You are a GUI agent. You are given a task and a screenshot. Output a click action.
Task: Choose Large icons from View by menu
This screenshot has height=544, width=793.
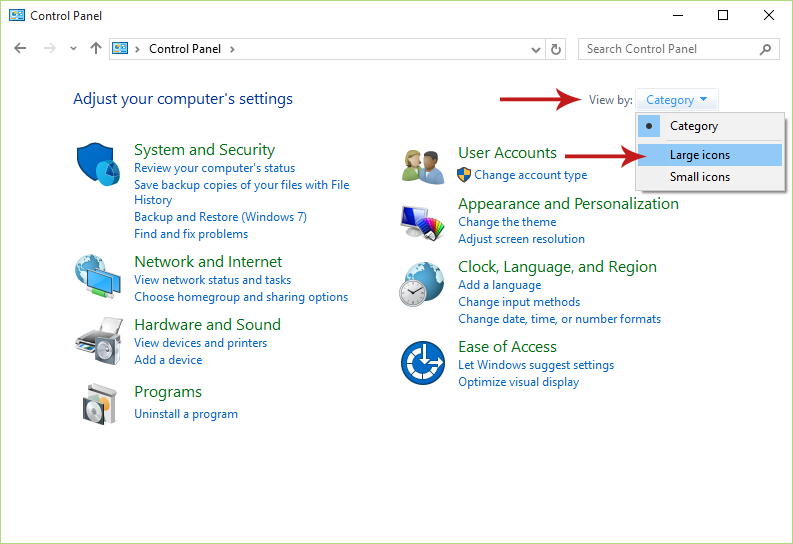pyautogui.click(x=700, y=155)
